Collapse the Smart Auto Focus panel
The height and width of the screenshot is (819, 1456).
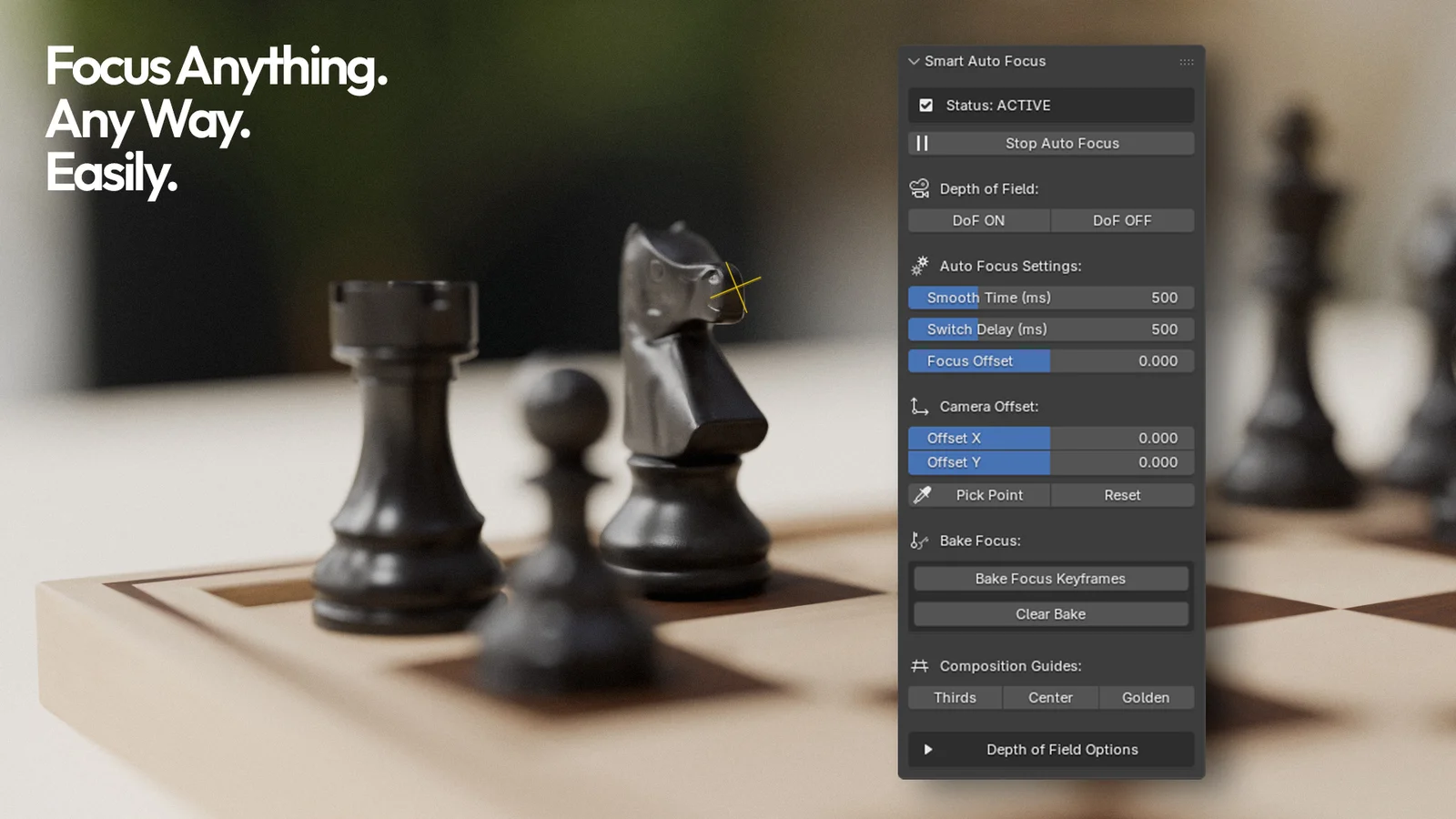914,61
